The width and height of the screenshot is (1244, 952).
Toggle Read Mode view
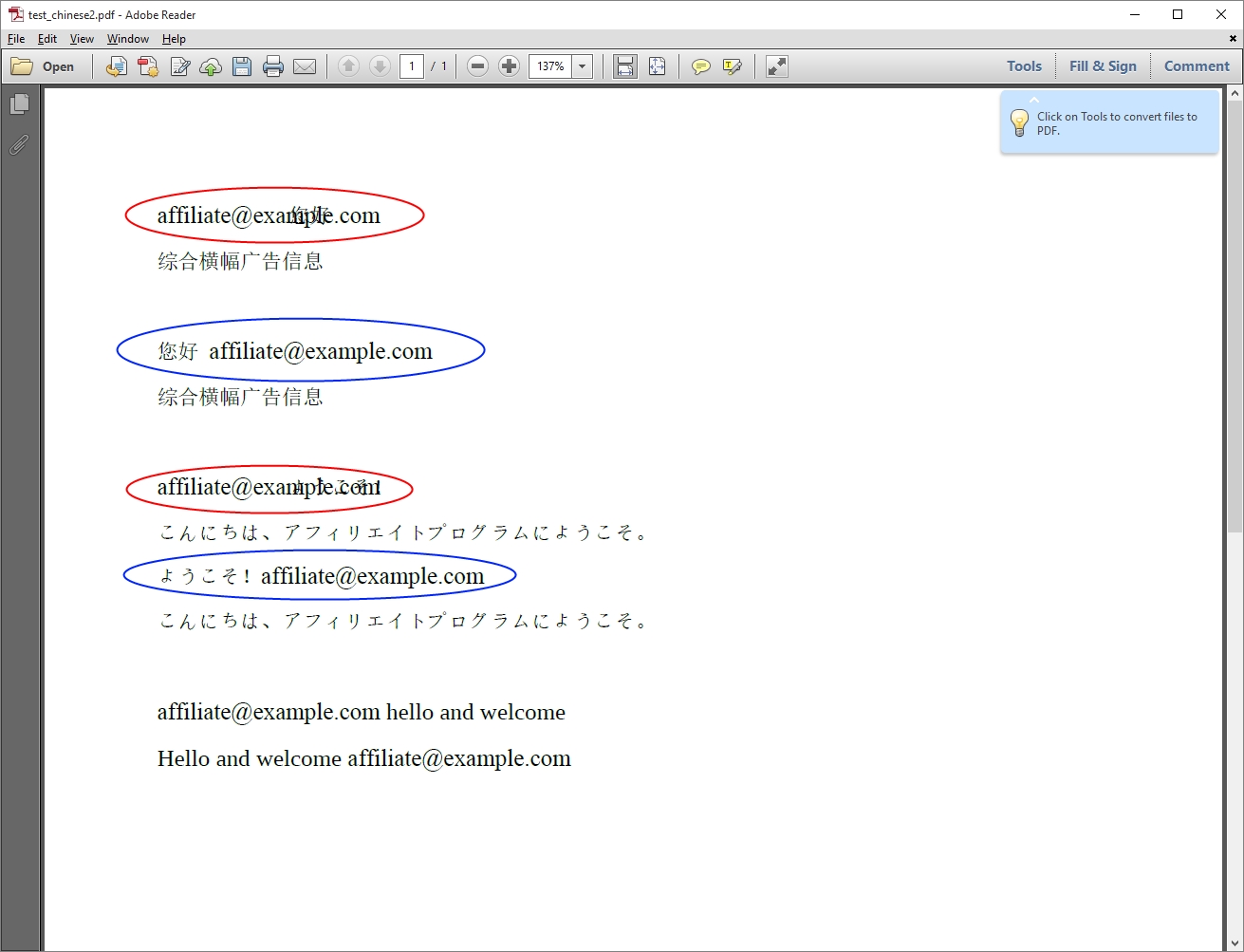coord(776,66)
